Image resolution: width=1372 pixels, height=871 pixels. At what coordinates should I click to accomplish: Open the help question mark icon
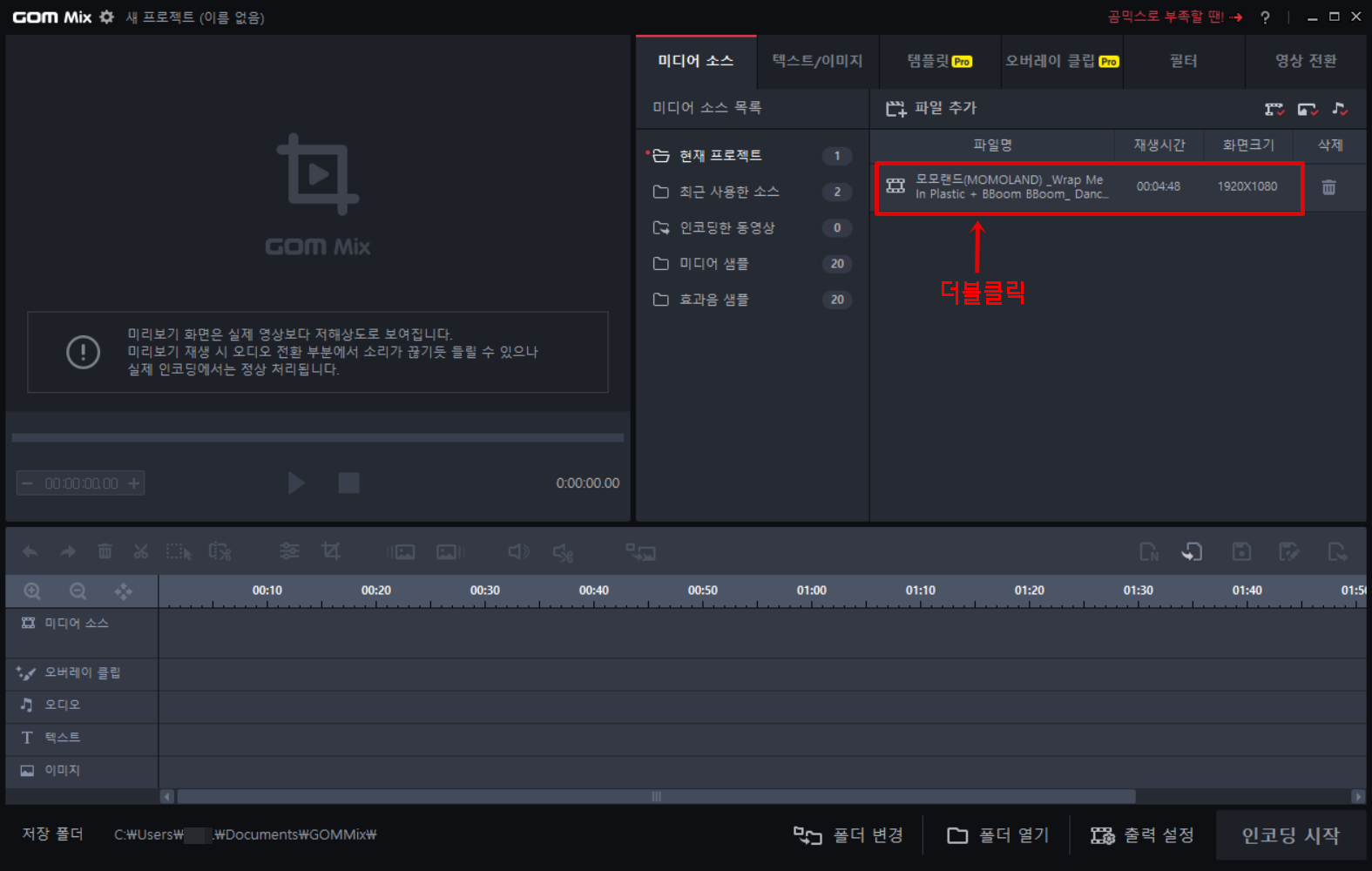[x=1265, y=17]
